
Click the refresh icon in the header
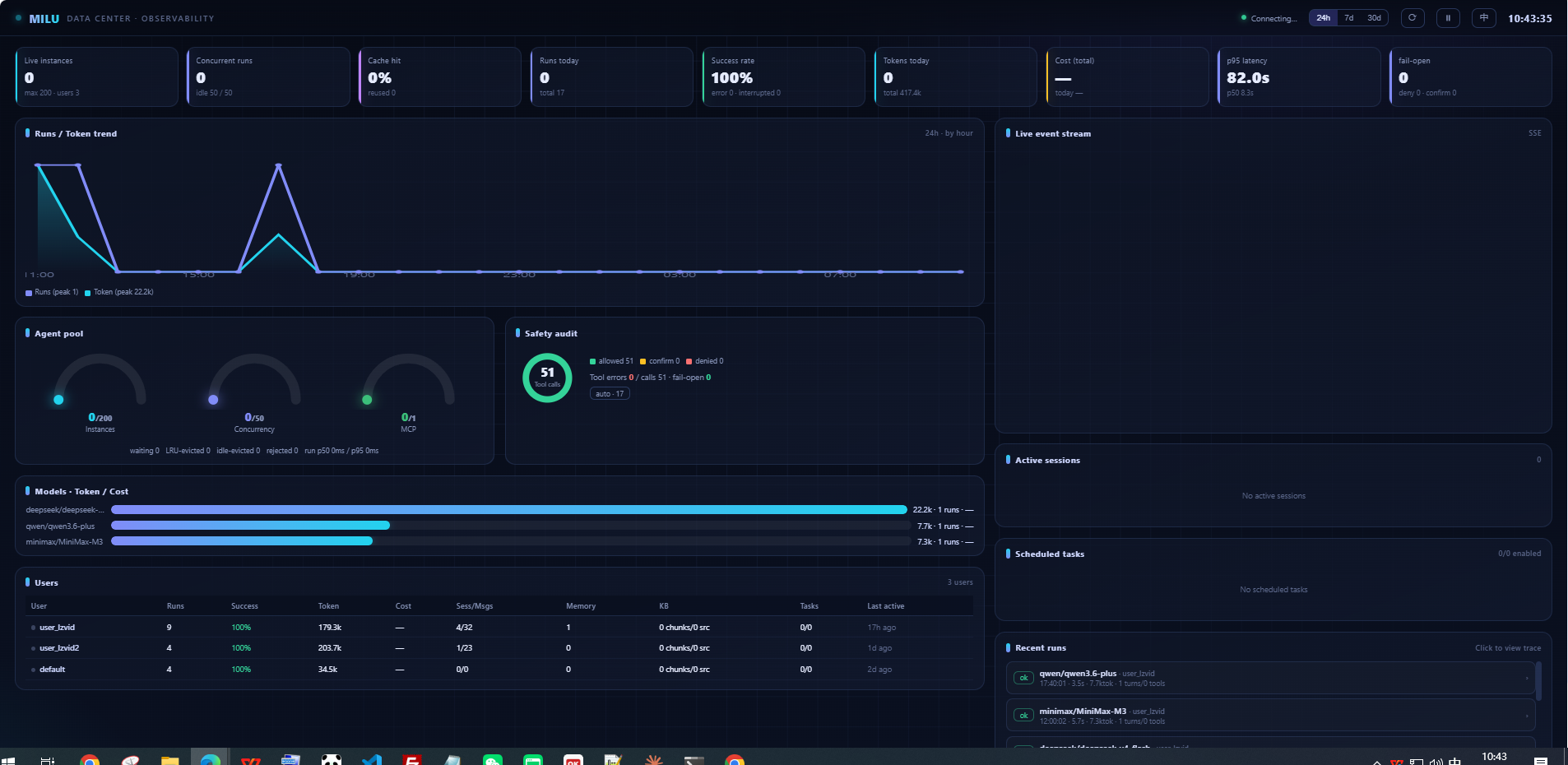[x=1413, y=17]
